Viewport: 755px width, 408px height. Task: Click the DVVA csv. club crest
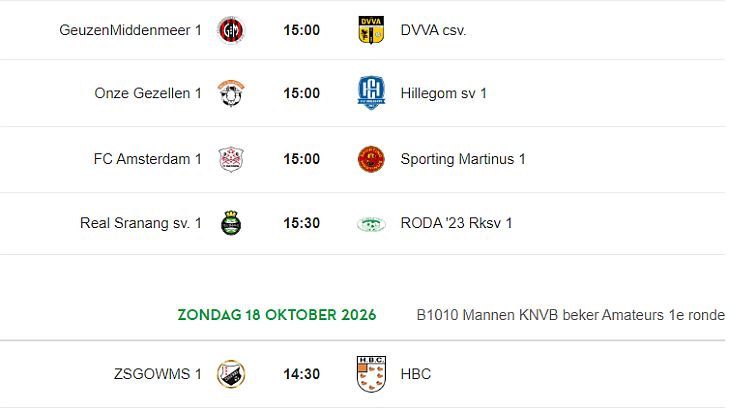(x=371, y=30)
